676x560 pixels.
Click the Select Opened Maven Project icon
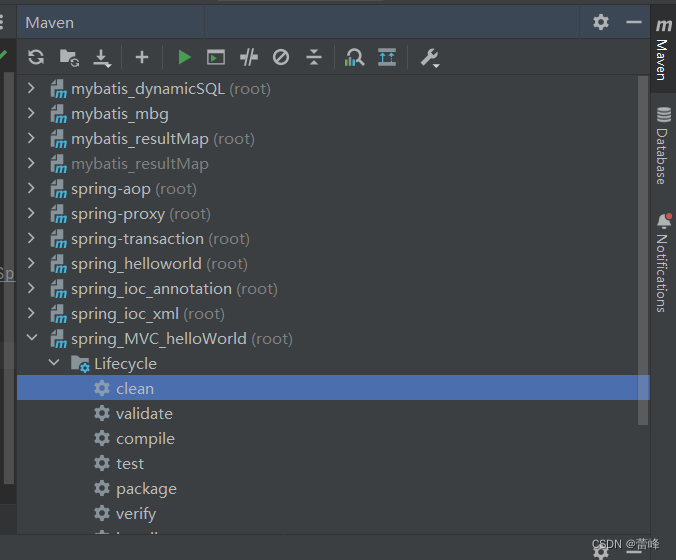387,57
